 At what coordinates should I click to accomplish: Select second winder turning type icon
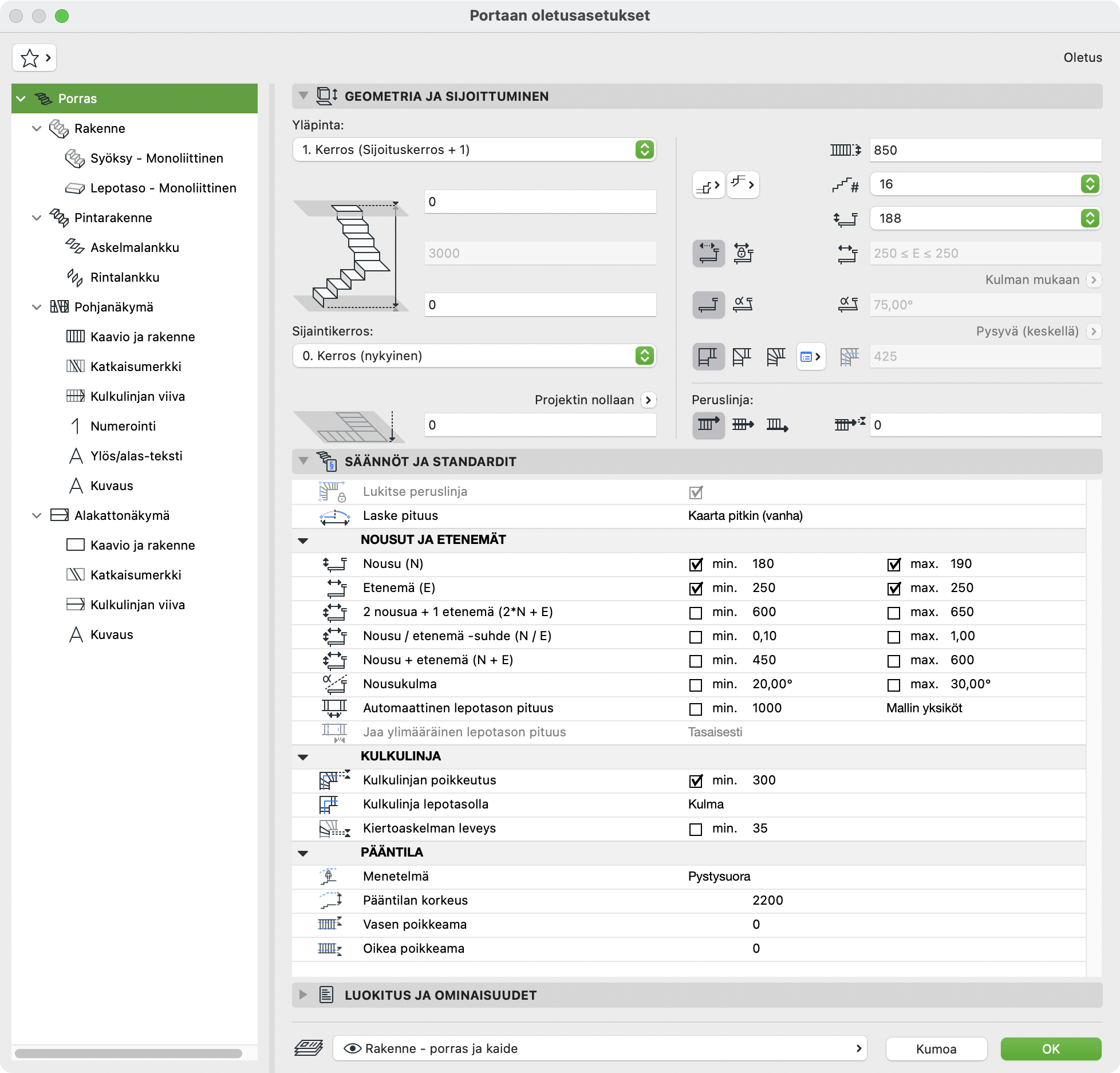point(742,356)
